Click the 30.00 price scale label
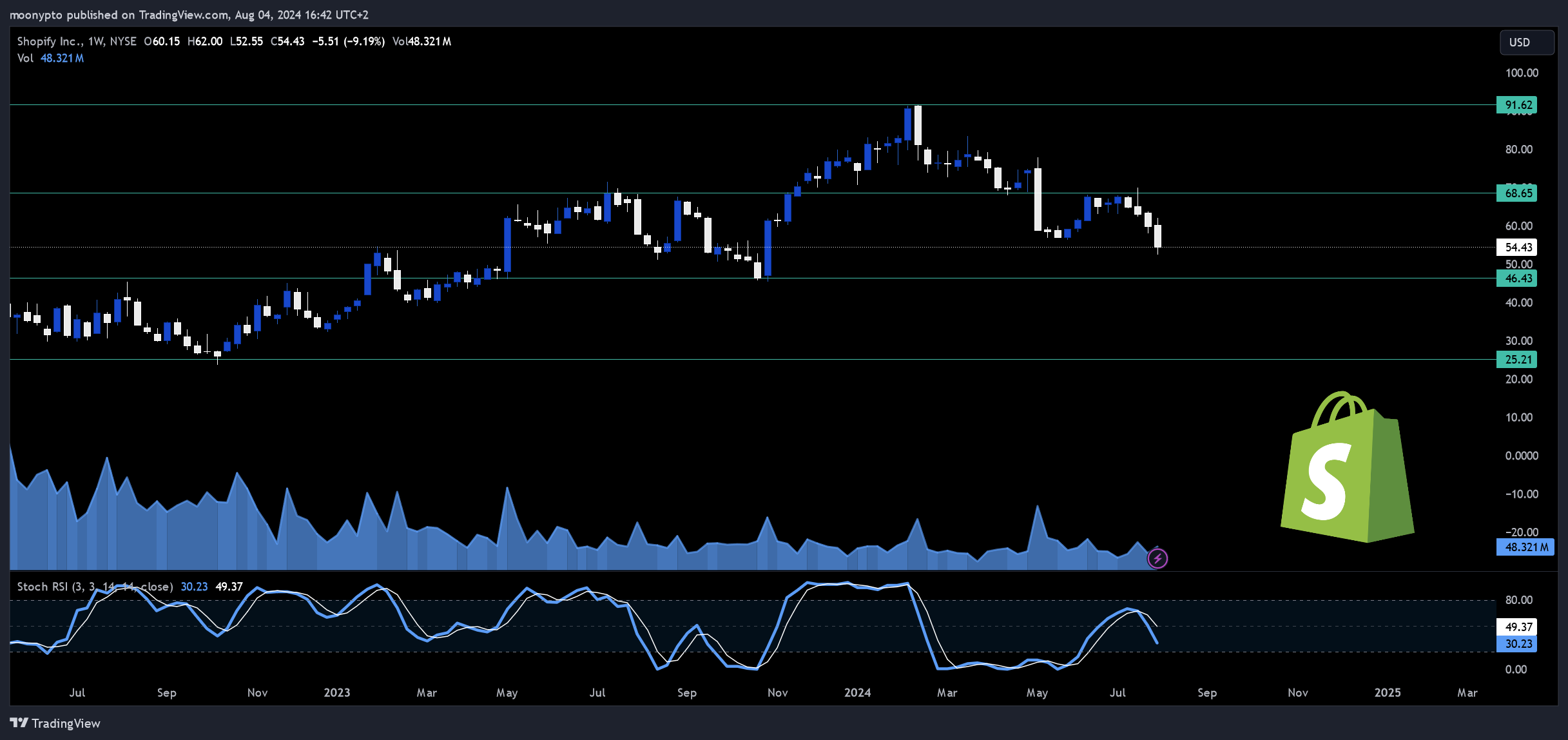 pyautogui.click(x=1519, y=341)
